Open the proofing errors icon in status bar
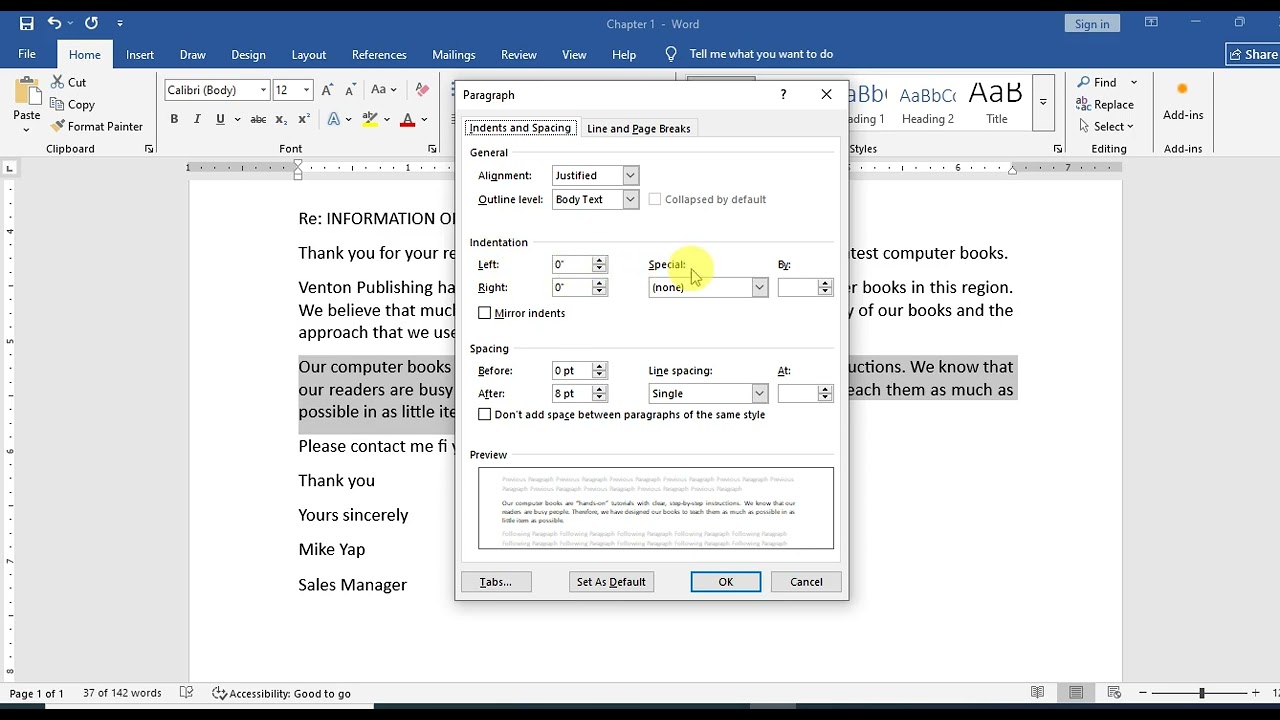This screenshot has width=1280, height=720. click(x=186, y=693)
